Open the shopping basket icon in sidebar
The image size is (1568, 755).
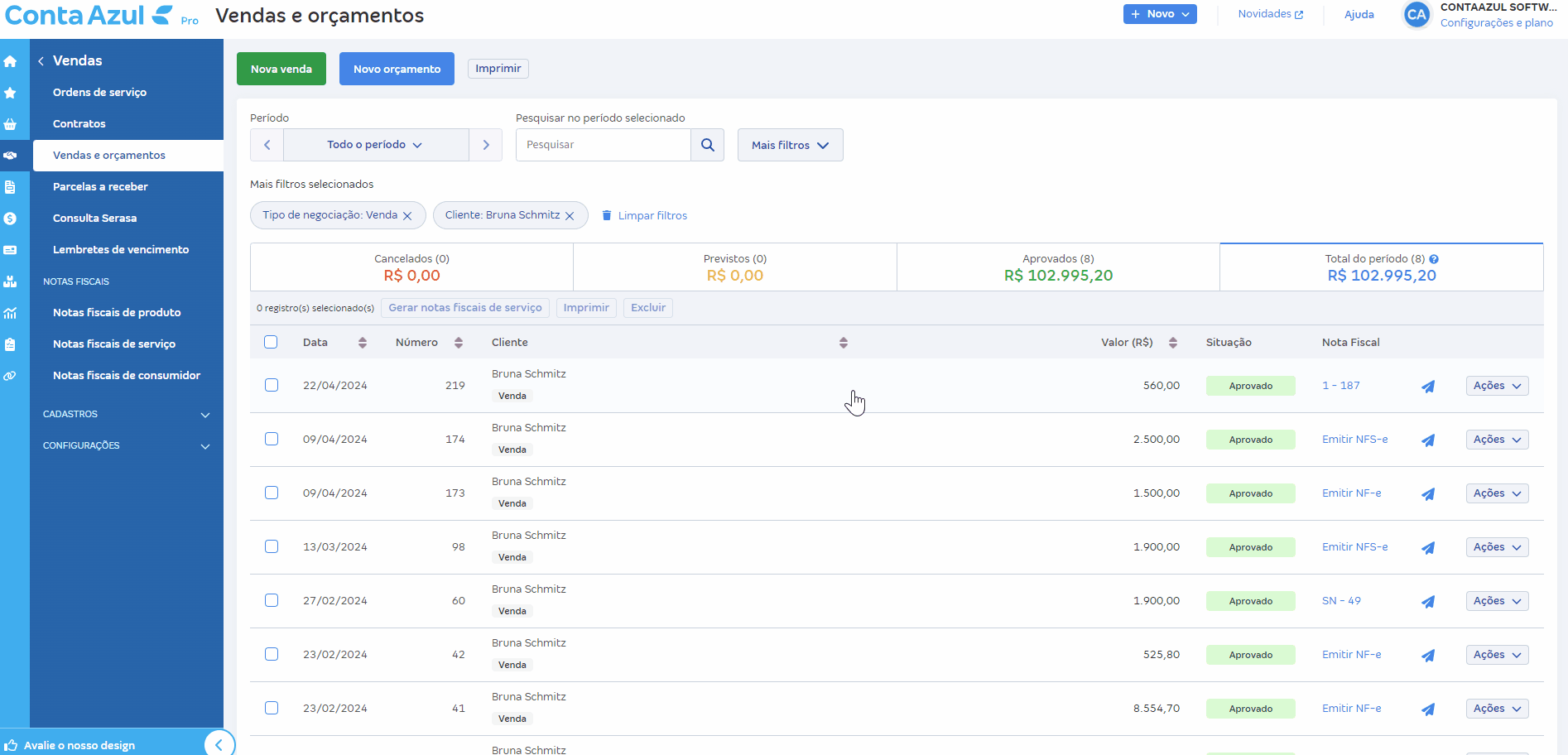coord(10,124)
